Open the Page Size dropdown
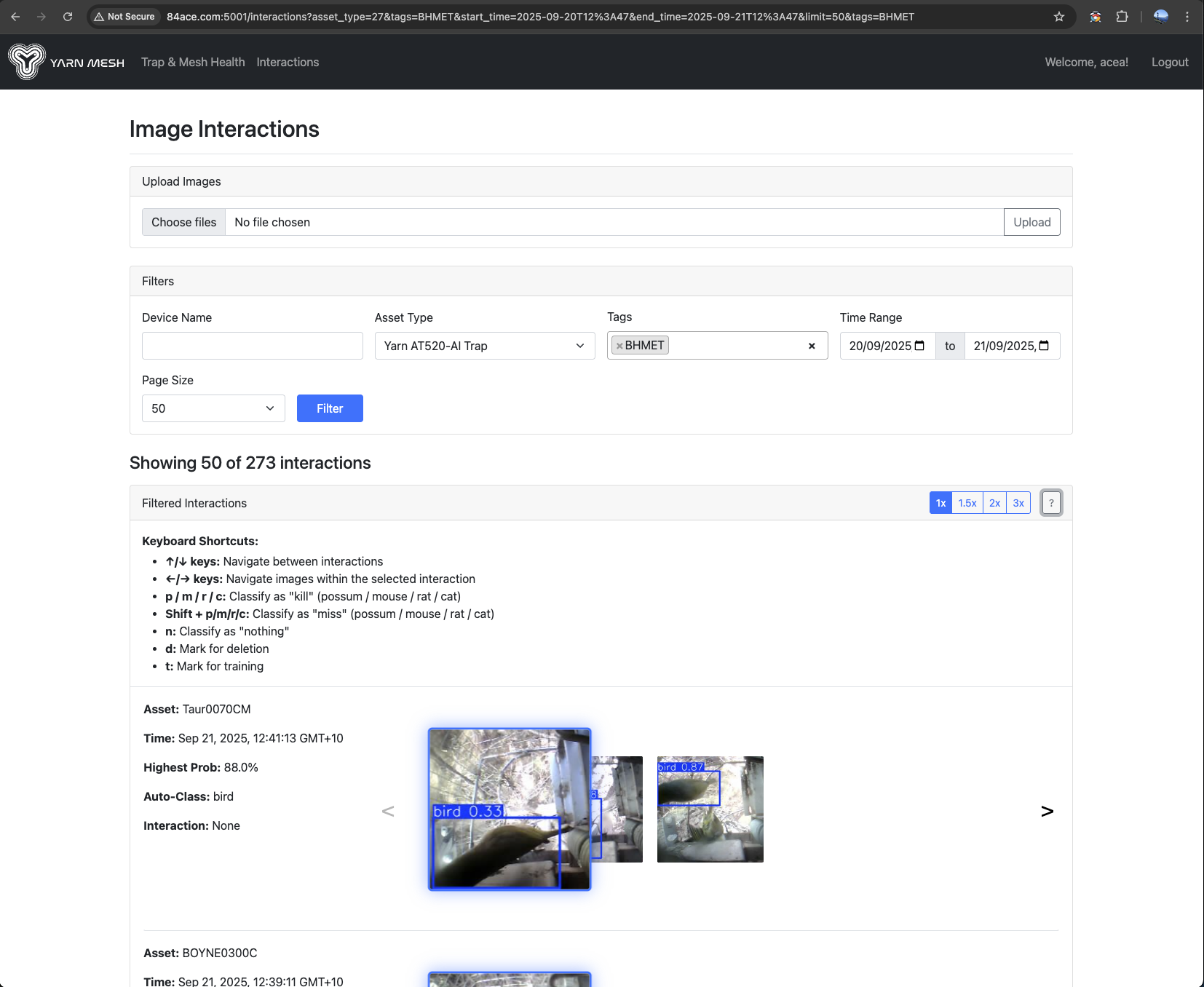This screenshot has height=987, width=1204. pos(213,408)
